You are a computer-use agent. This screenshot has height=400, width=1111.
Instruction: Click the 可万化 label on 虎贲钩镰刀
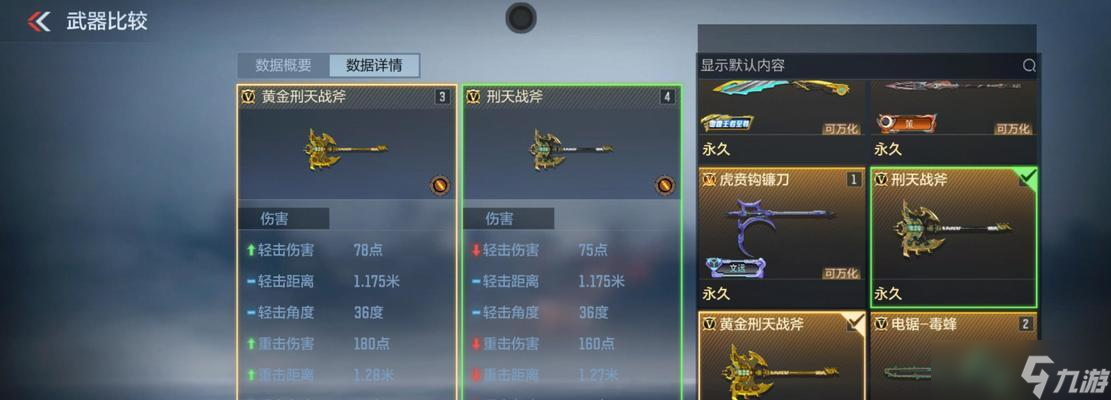(x=841, y=273)
